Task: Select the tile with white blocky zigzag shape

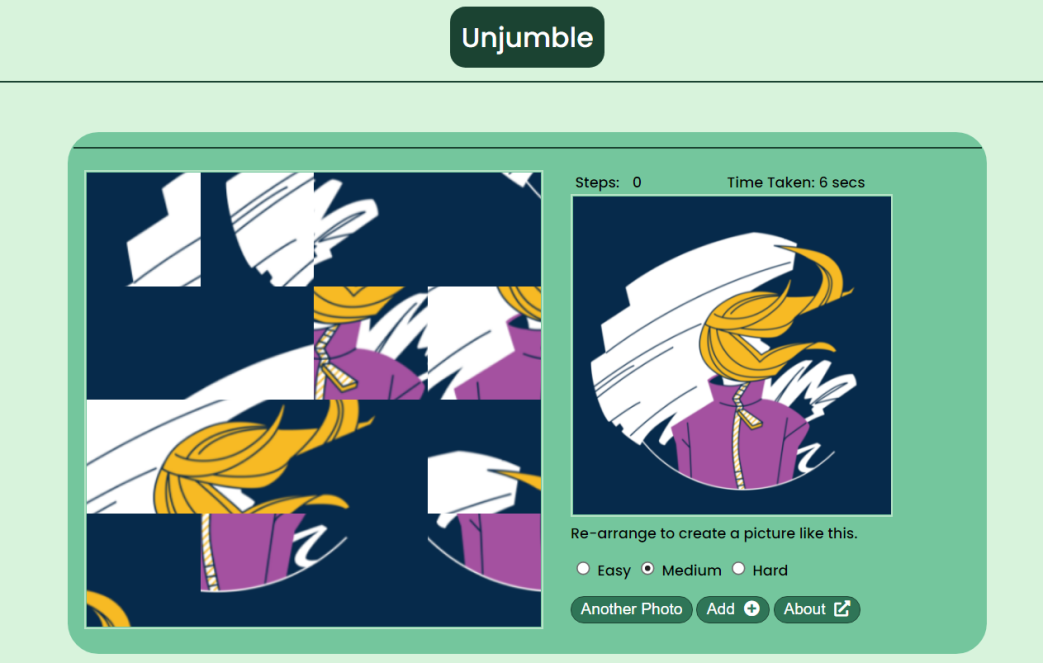Action: tap(144, 229)
